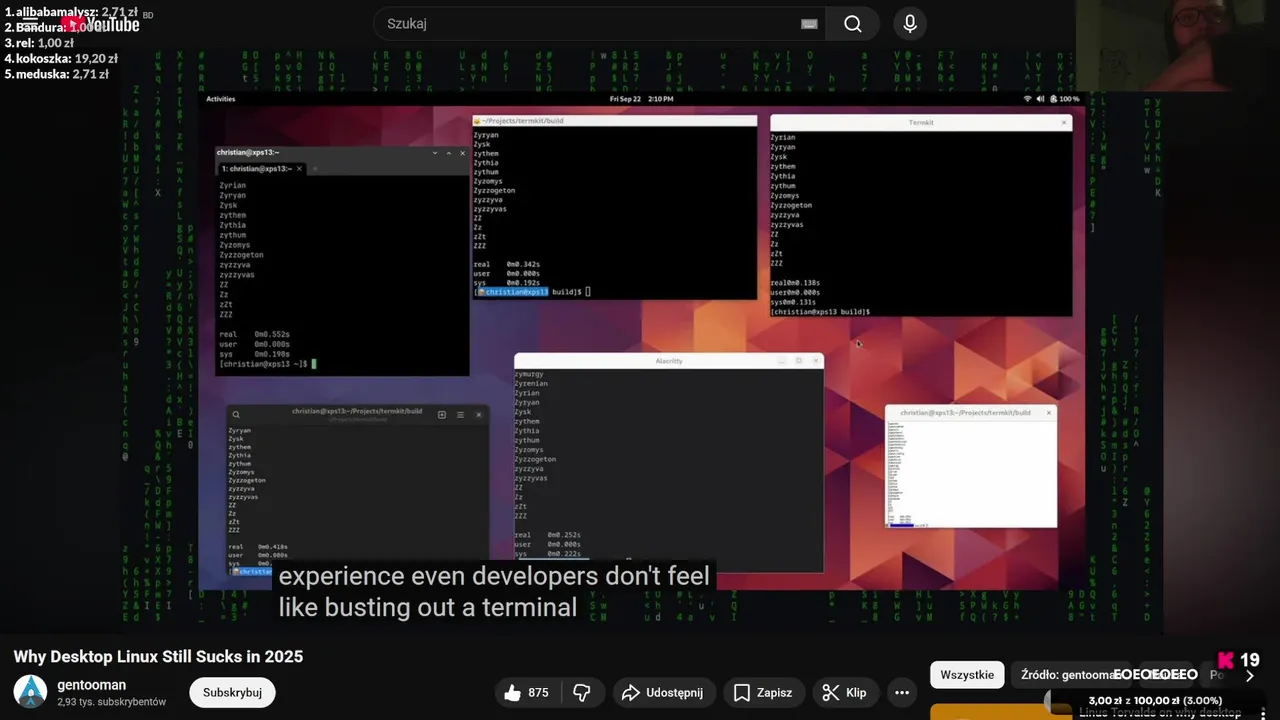Close the small white terminal window
This screenshot has height=720, width=1280.
(x=1049, y=412)
